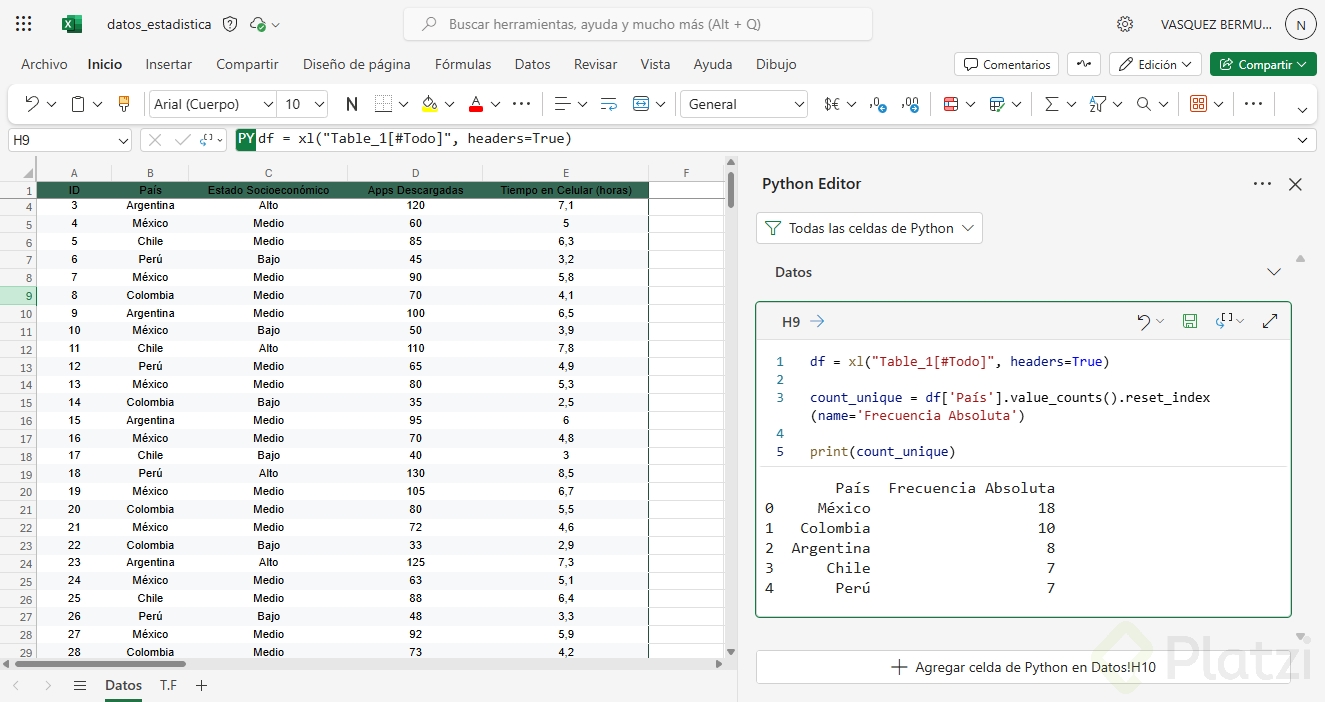The width and height of the screenshot is (1325, 702).
Task: Expand the Python code editor with arrows icon
Action: click(x=1270, y=321)
